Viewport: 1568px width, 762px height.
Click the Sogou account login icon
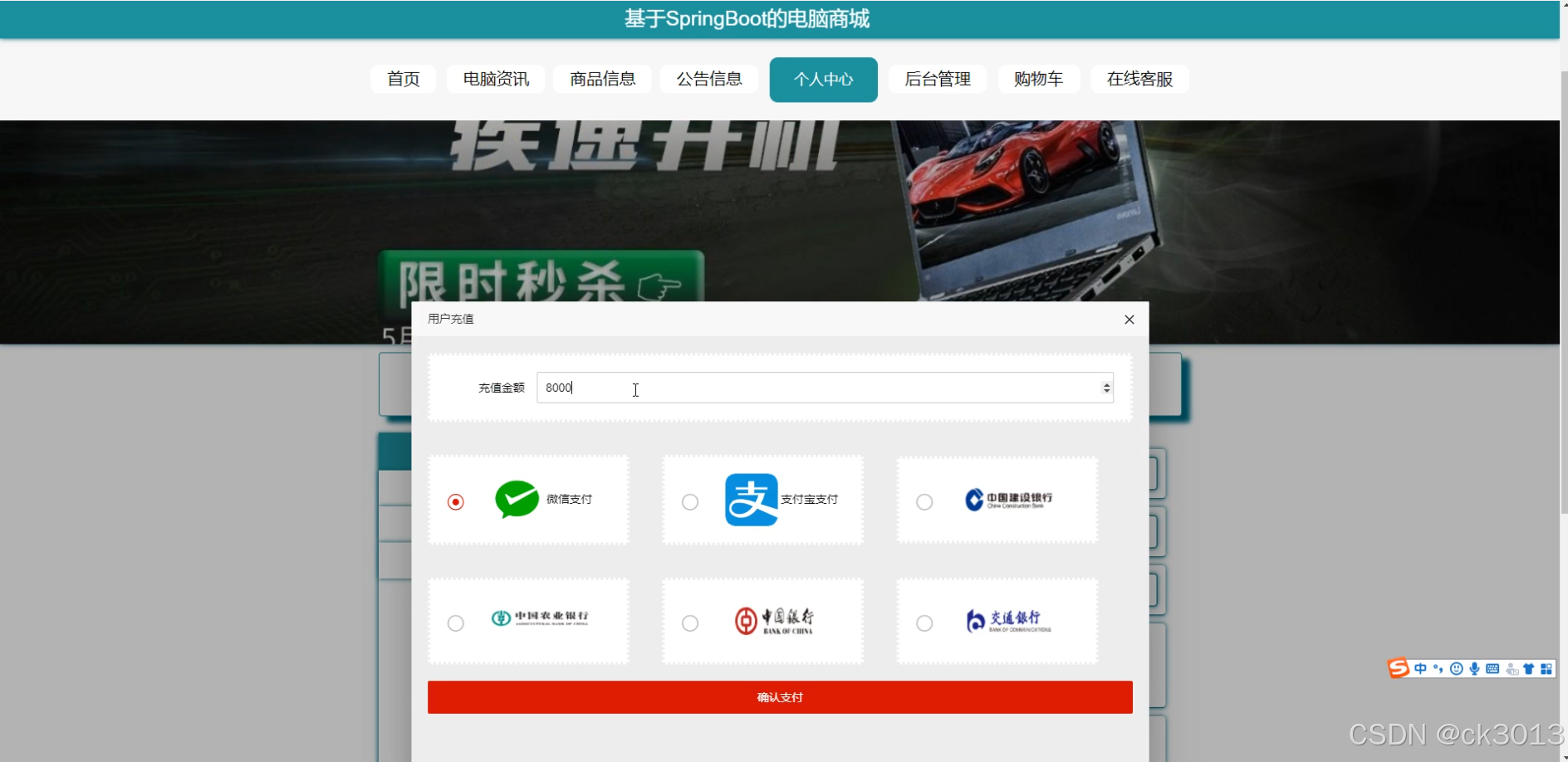[1512, 669]
